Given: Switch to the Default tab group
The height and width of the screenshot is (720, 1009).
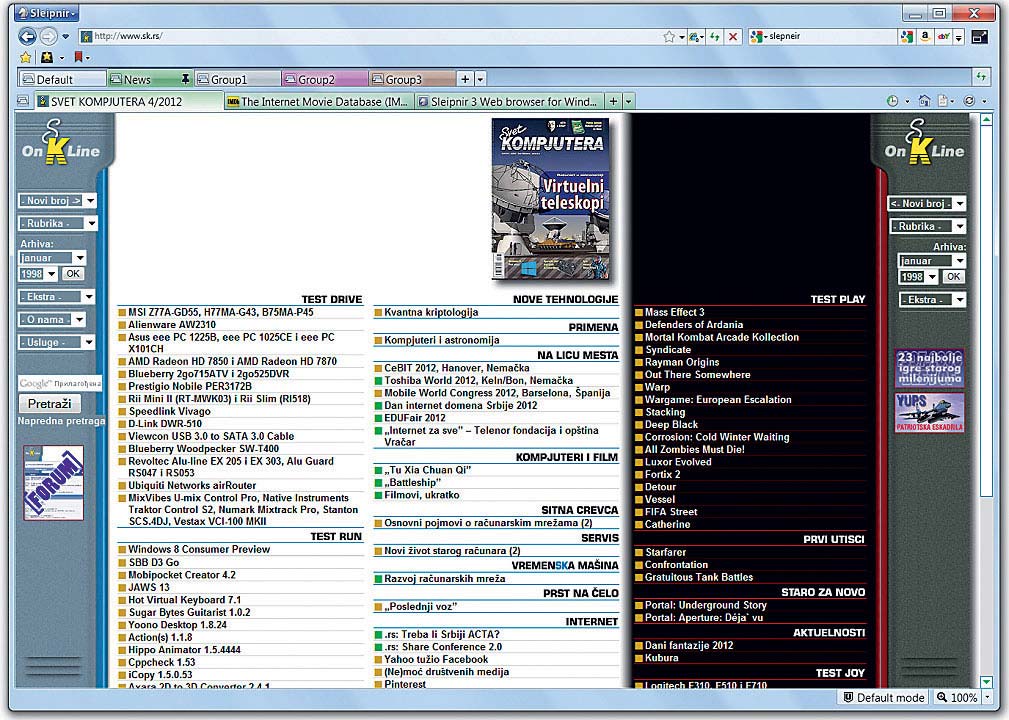Looking at the screenshot, I should coord(62,79).
